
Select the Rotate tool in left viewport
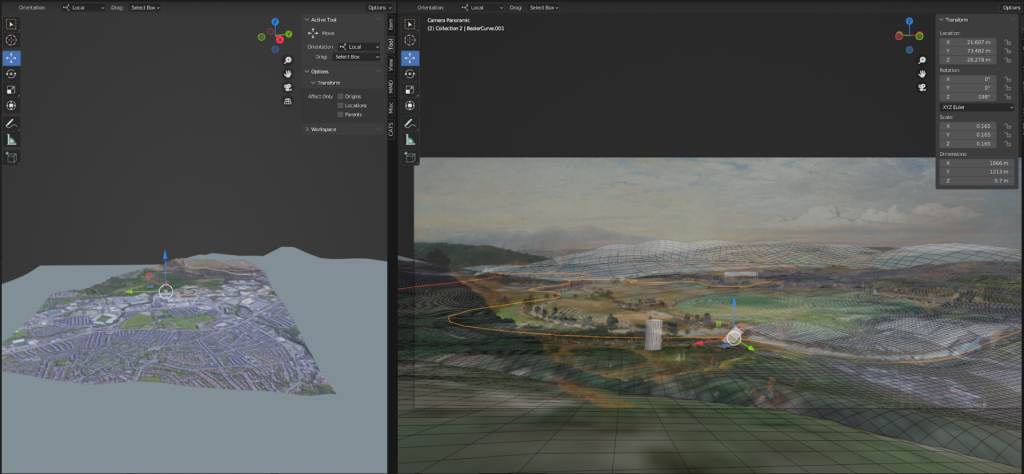tap(11, 74)
